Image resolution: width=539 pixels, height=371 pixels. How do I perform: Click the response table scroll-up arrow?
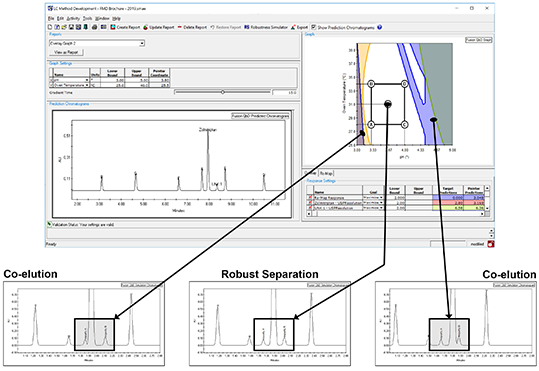click(487, 188)
